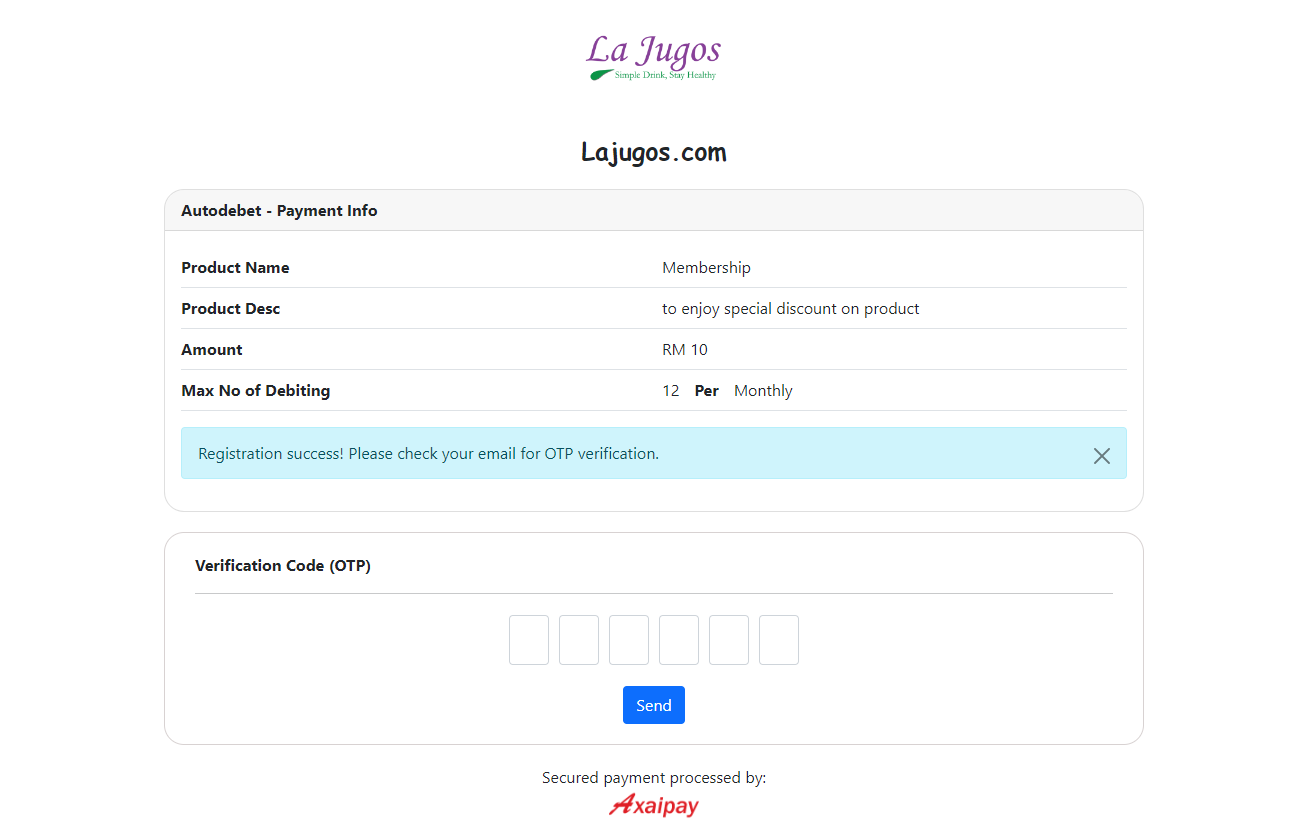This screenshot has width=1293, height=834.
Task: Dismiss the registration success alert
Action: click(x=1101, y=456)
